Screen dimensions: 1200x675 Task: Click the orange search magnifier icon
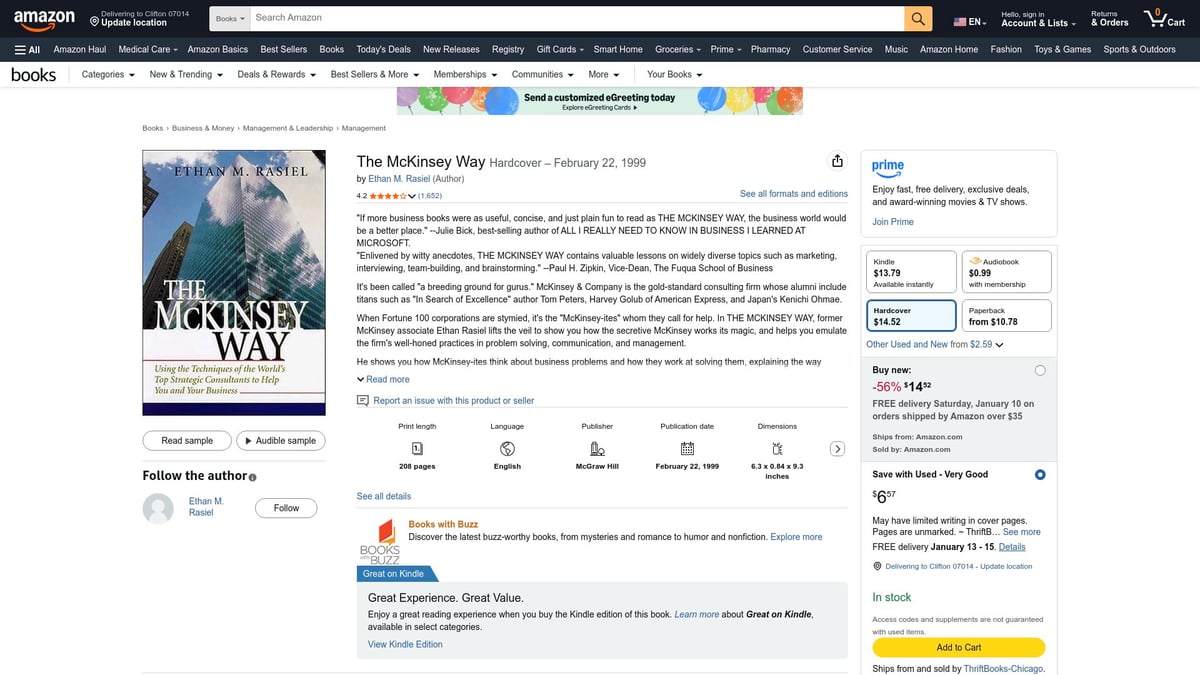(x=917, y=17)
